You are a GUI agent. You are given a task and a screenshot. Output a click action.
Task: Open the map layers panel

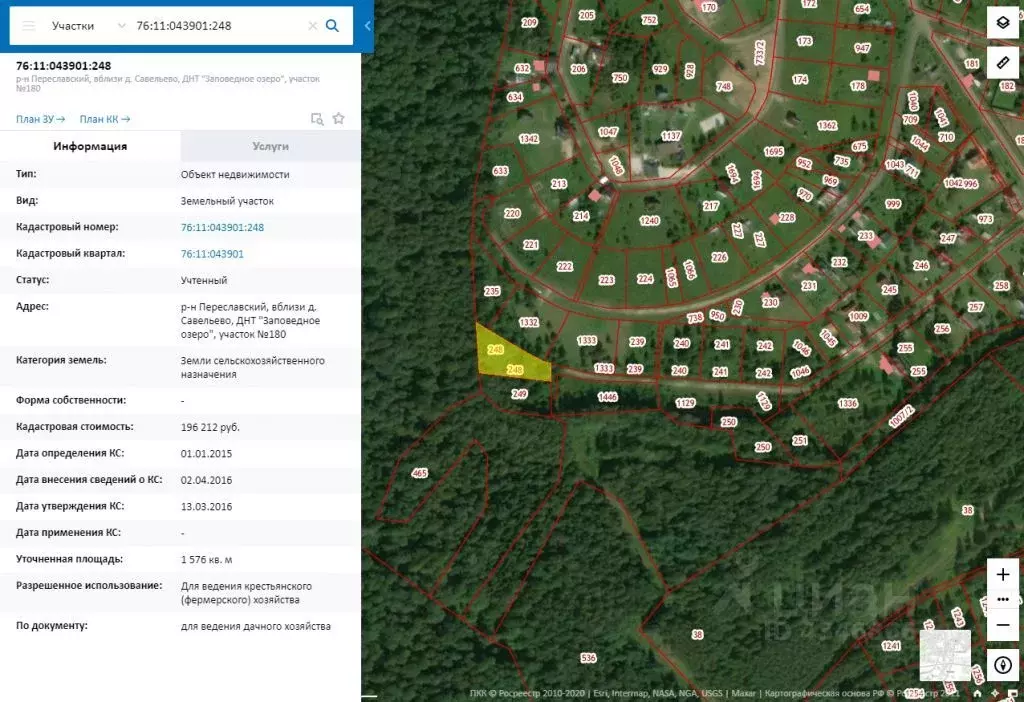click(x=1003, y=23)
